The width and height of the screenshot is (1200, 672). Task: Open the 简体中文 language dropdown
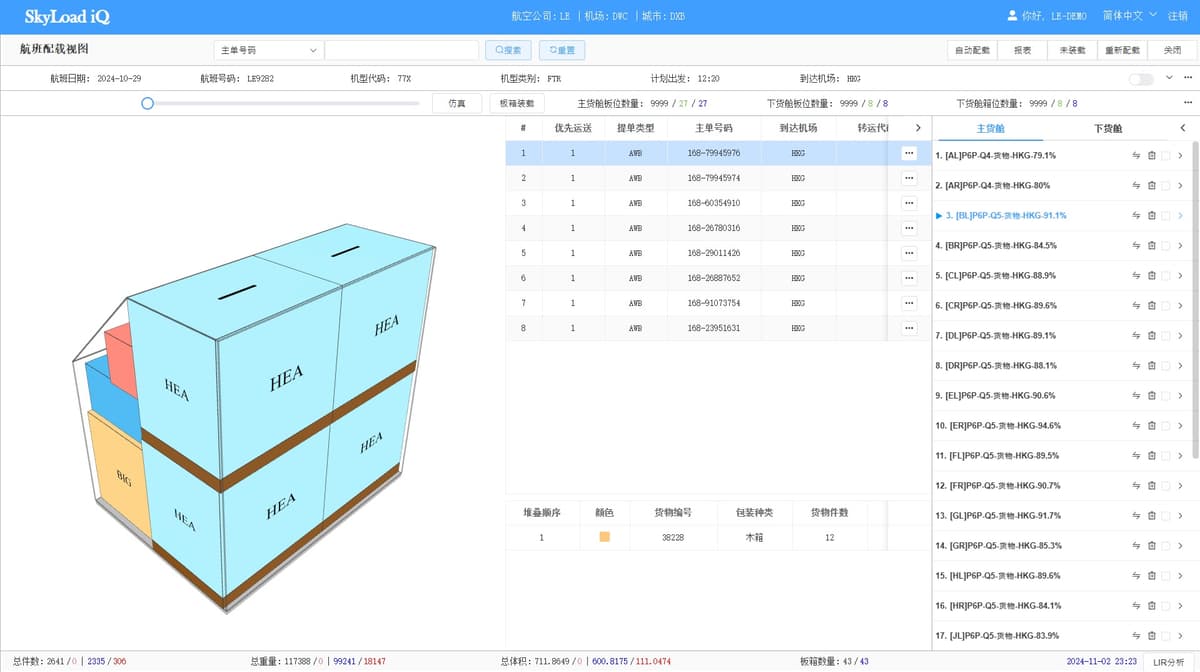(1127, 15)
